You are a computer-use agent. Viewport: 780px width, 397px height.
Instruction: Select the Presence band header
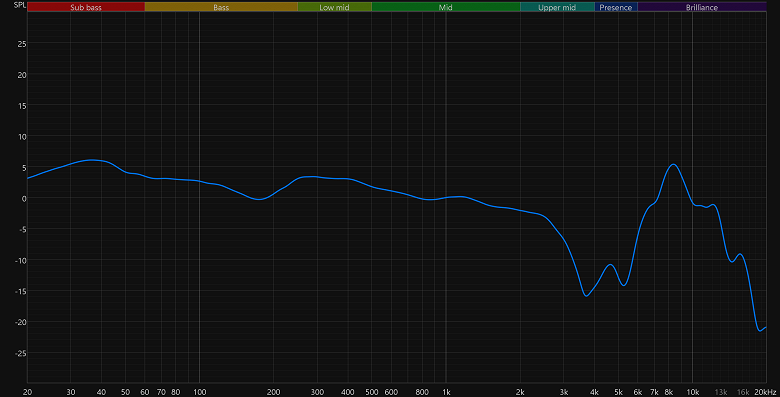616,7
